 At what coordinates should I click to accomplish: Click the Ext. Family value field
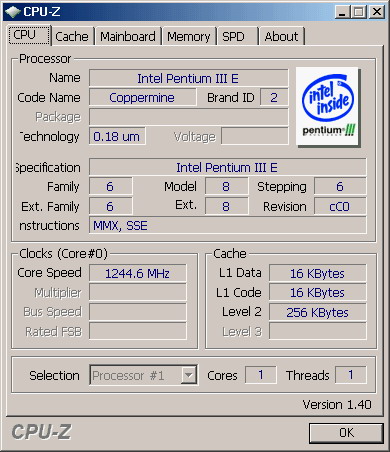(x=110, y=206)
